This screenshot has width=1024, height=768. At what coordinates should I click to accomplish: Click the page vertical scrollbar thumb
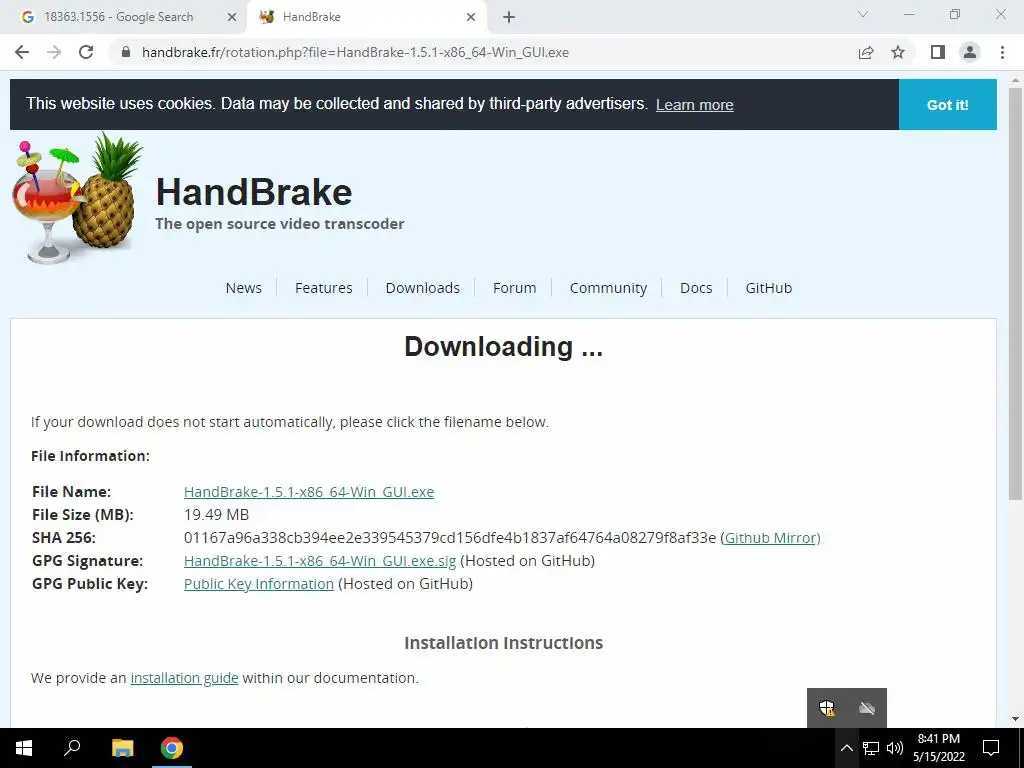coord(1016,294)
